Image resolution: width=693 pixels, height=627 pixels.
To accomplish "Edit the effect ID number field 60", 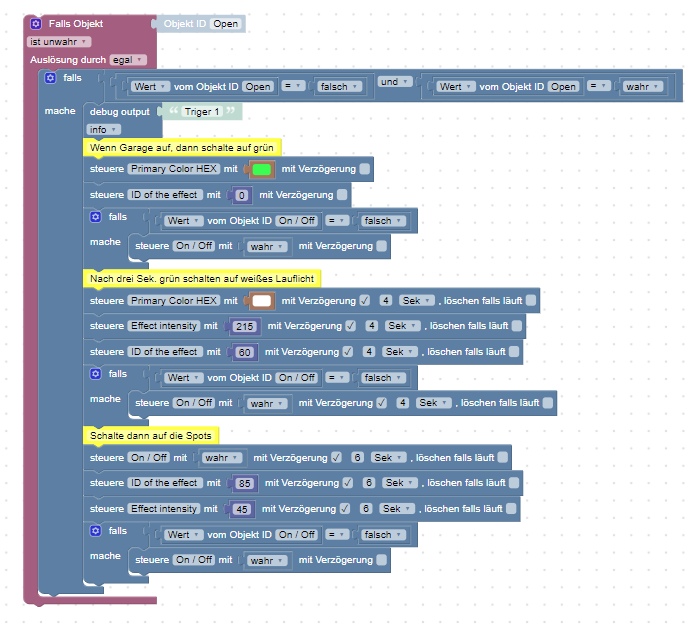I will click(244, 352).
